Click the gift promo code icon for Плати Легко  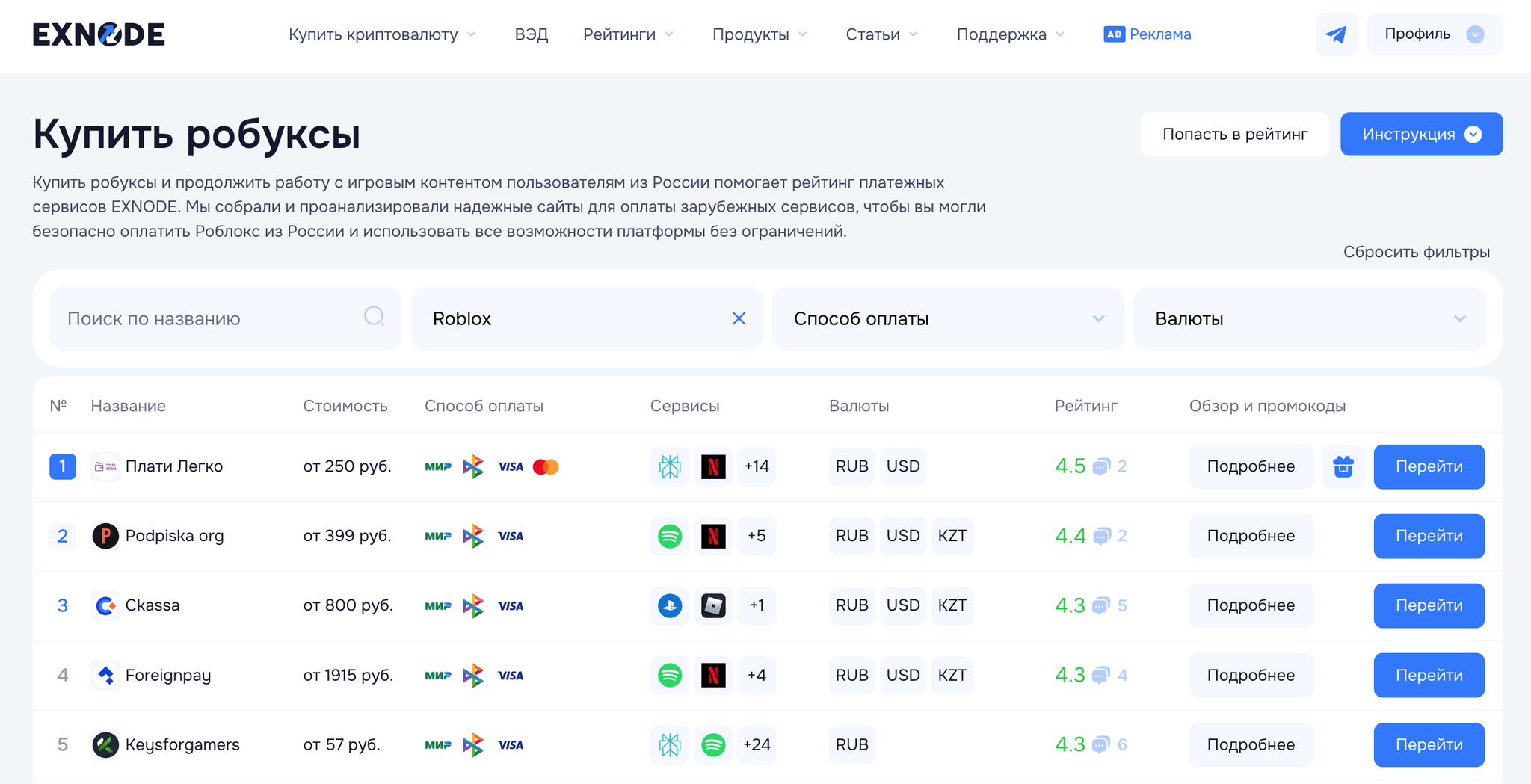[x=1343, y=466]
